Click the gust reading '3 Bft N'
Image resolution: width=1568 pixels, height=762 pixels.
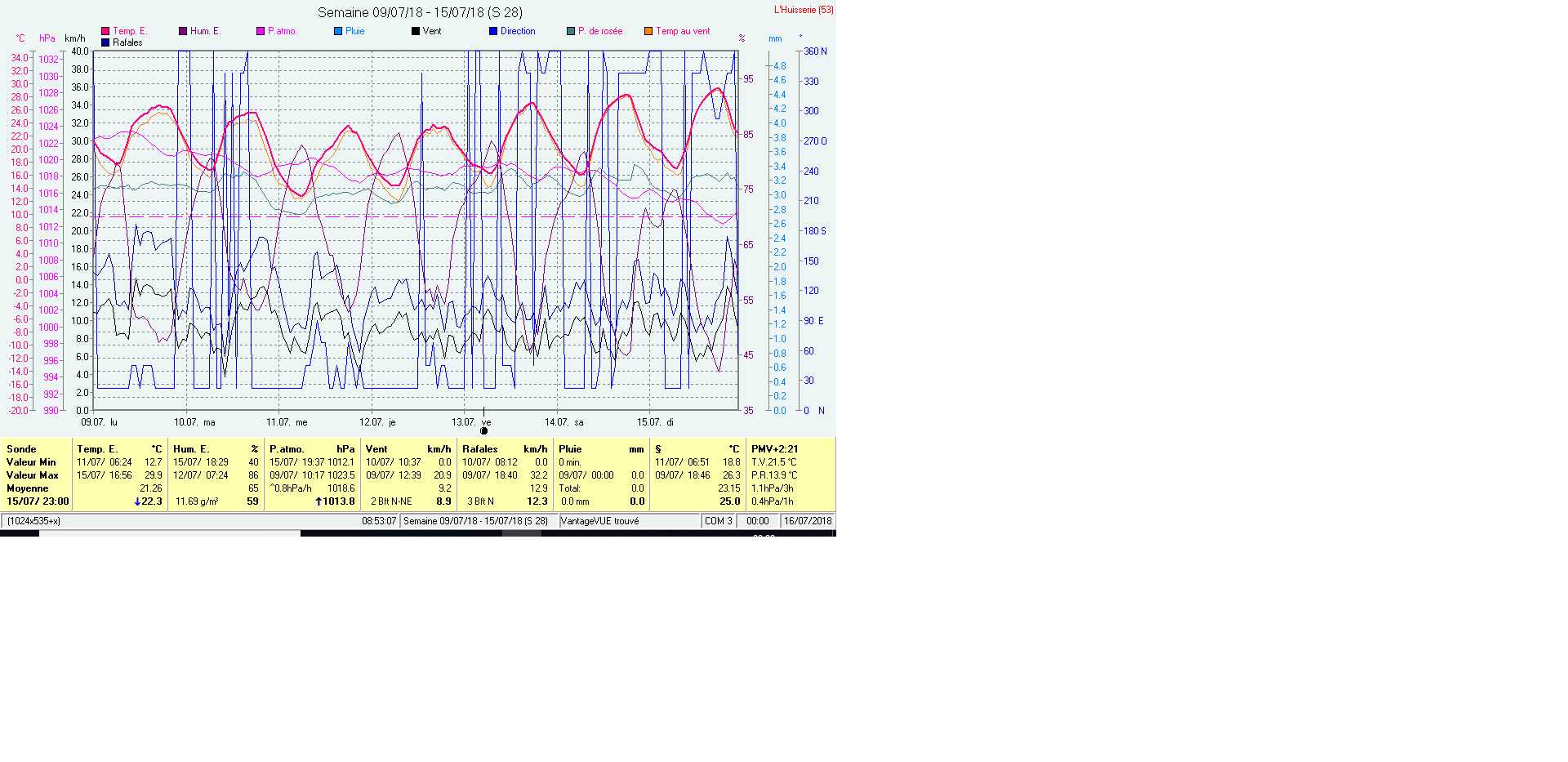tap(480, 501)
